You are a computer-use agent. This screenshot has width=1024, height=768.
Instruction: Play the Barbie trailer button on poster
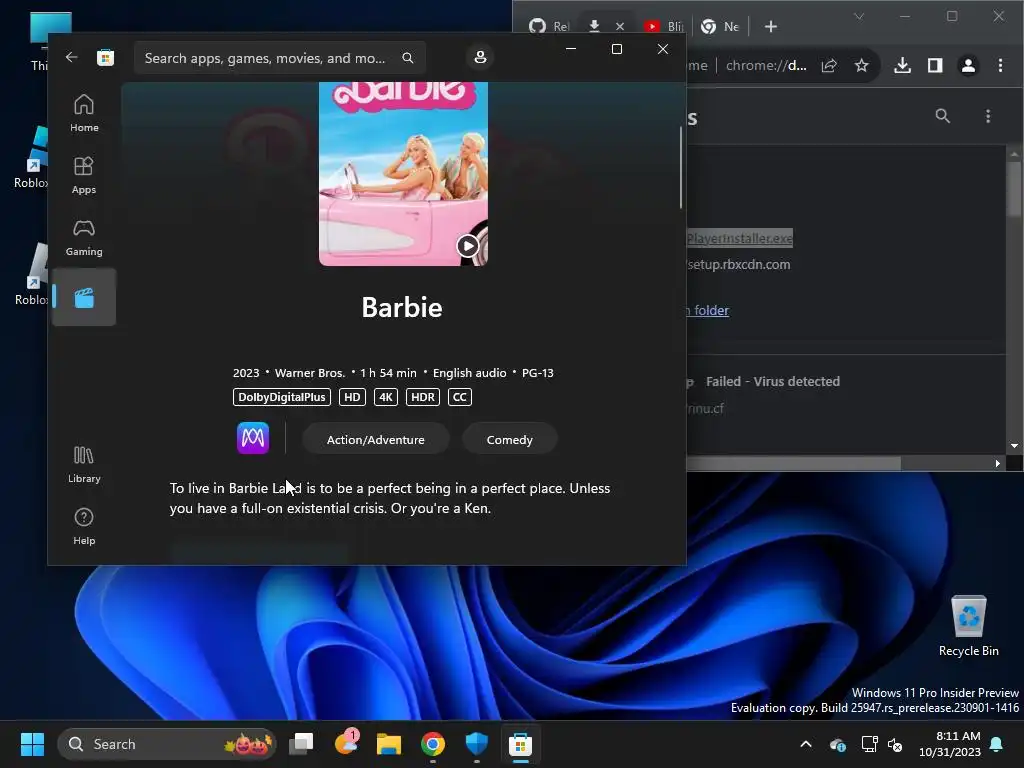point(467,246)
